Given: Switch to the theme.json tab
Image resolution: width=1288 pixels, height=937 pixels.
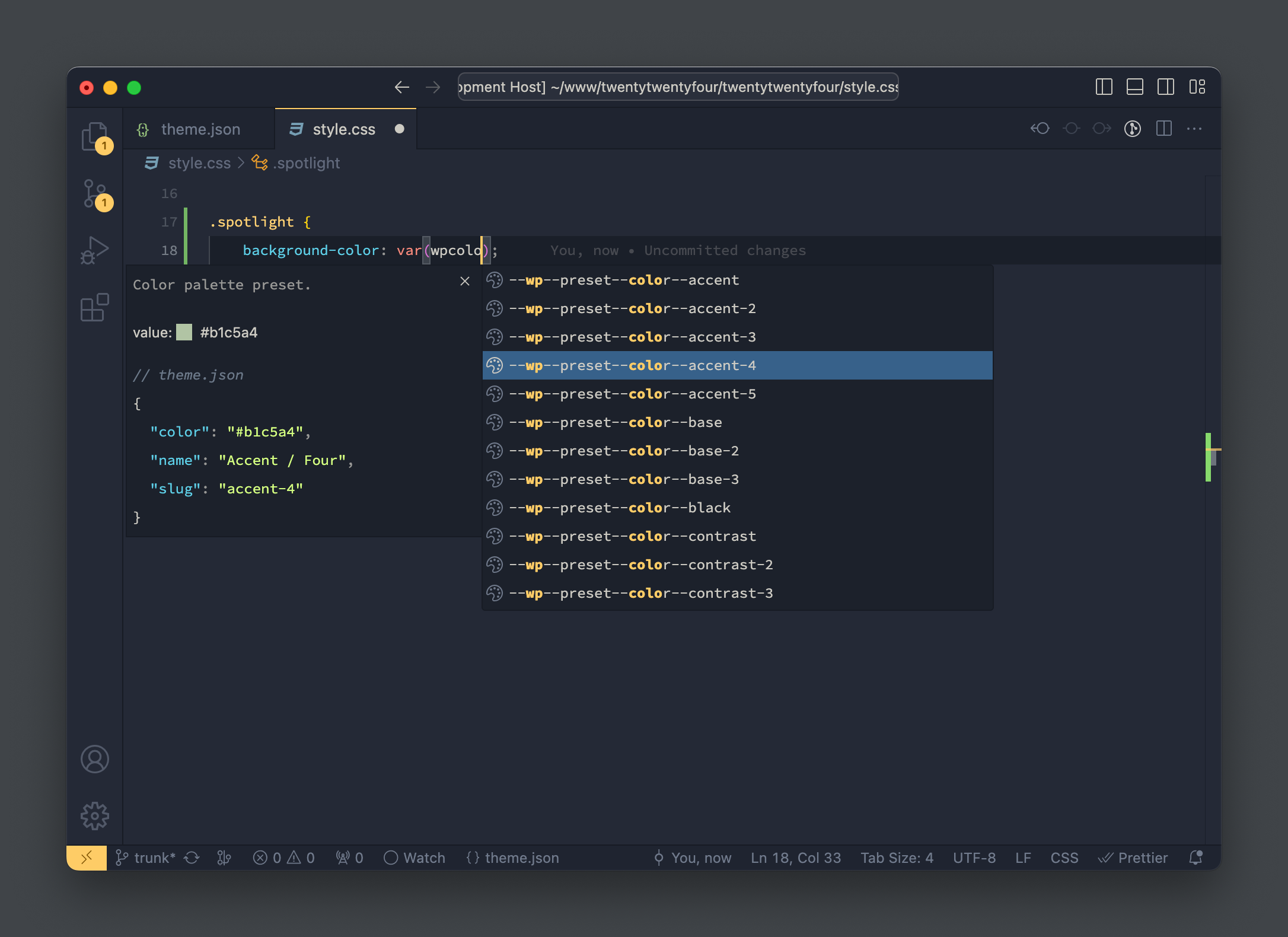Looking at the screenshot, I should (x=200, y=129).
